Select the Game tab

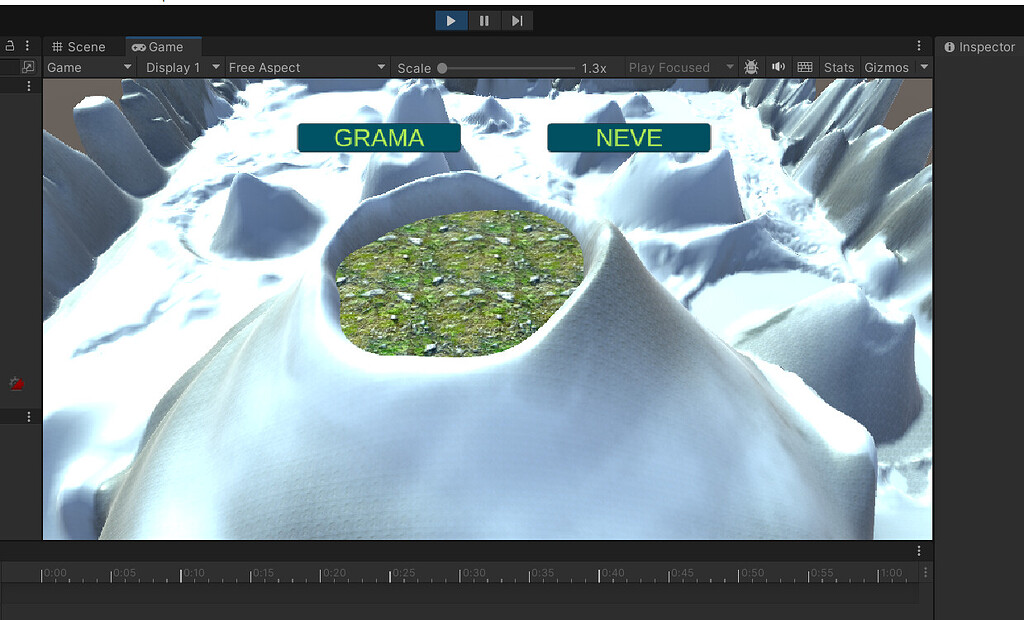pos(163,46)
